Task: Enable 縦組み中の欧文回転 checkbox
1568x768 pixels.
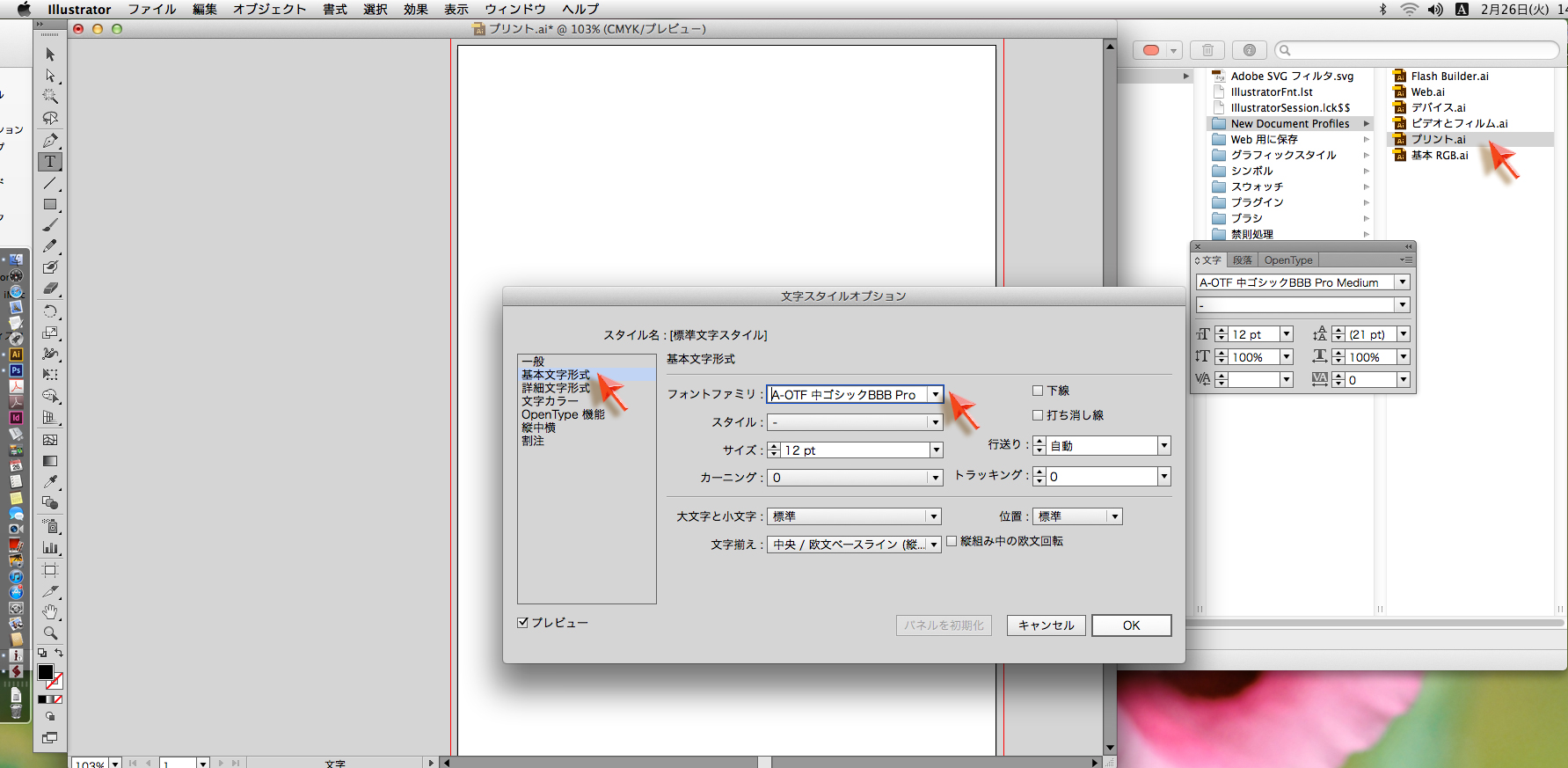Action: coord(952,541)
